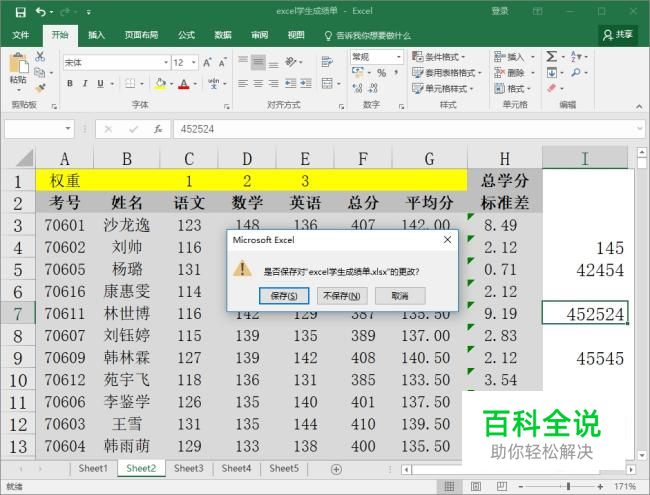The height and width of the screenshot is (495, 650).
Task: Add a new sheet with plus button
Action: point(336,469)
